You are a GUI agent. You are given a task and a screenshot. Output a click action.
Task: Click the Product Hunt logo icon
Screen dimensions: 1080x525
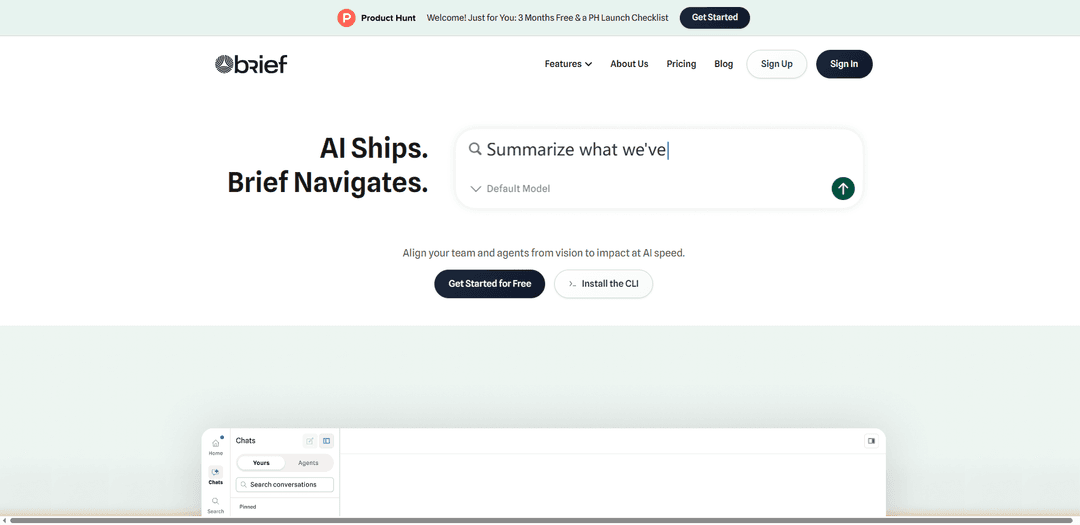coord(346,18)
